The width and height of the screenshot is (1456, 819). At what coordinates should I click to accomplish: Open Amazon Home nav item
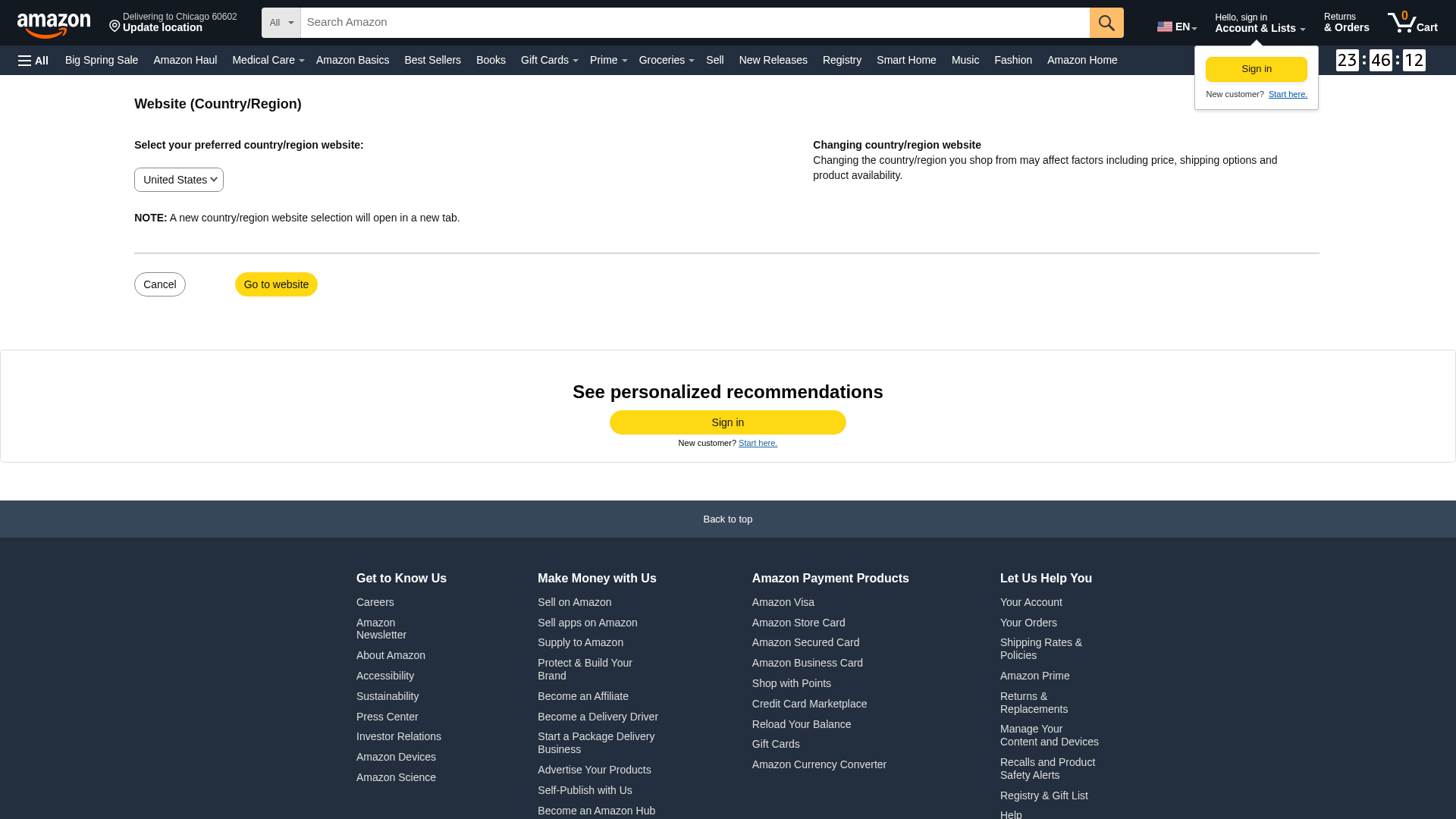coord(1082,60)
